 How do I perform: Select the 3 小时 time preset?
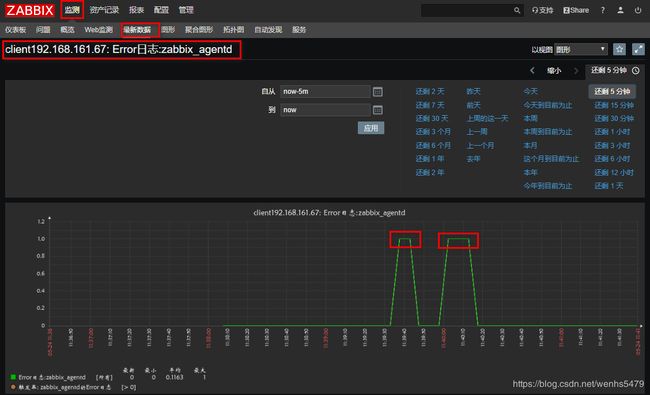pos(612,145)
